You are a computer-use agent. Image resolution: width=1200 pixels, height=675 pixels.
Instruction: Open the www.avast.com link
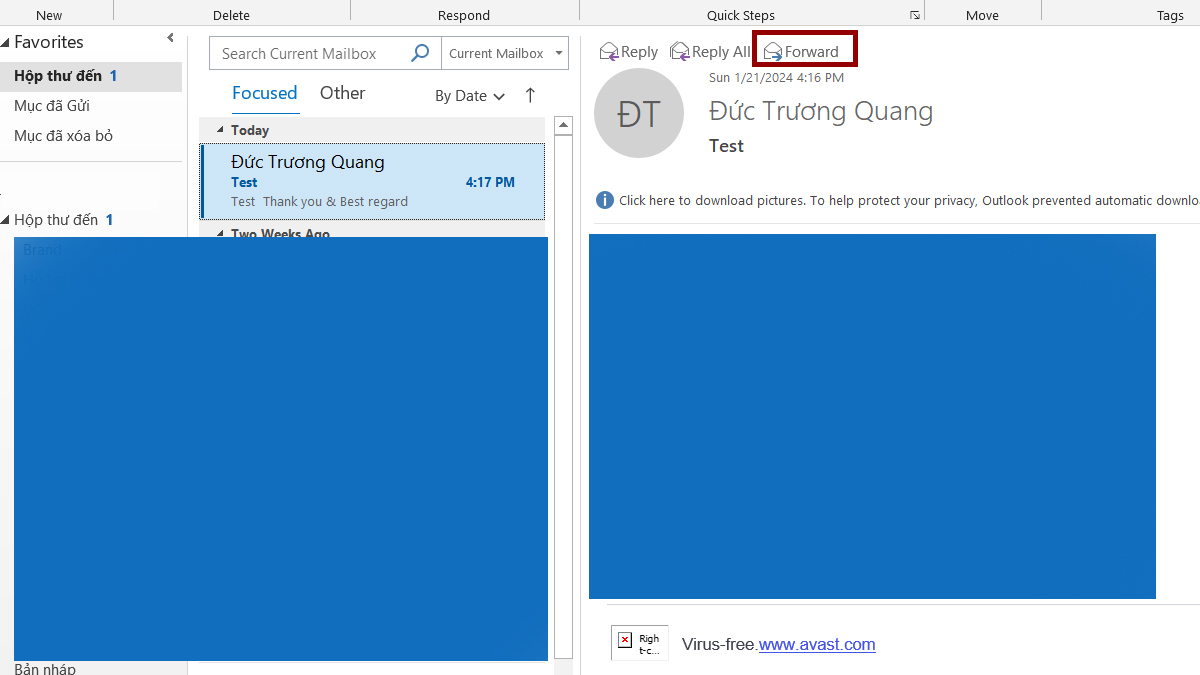pyautogui.click(x=817, y=644)
